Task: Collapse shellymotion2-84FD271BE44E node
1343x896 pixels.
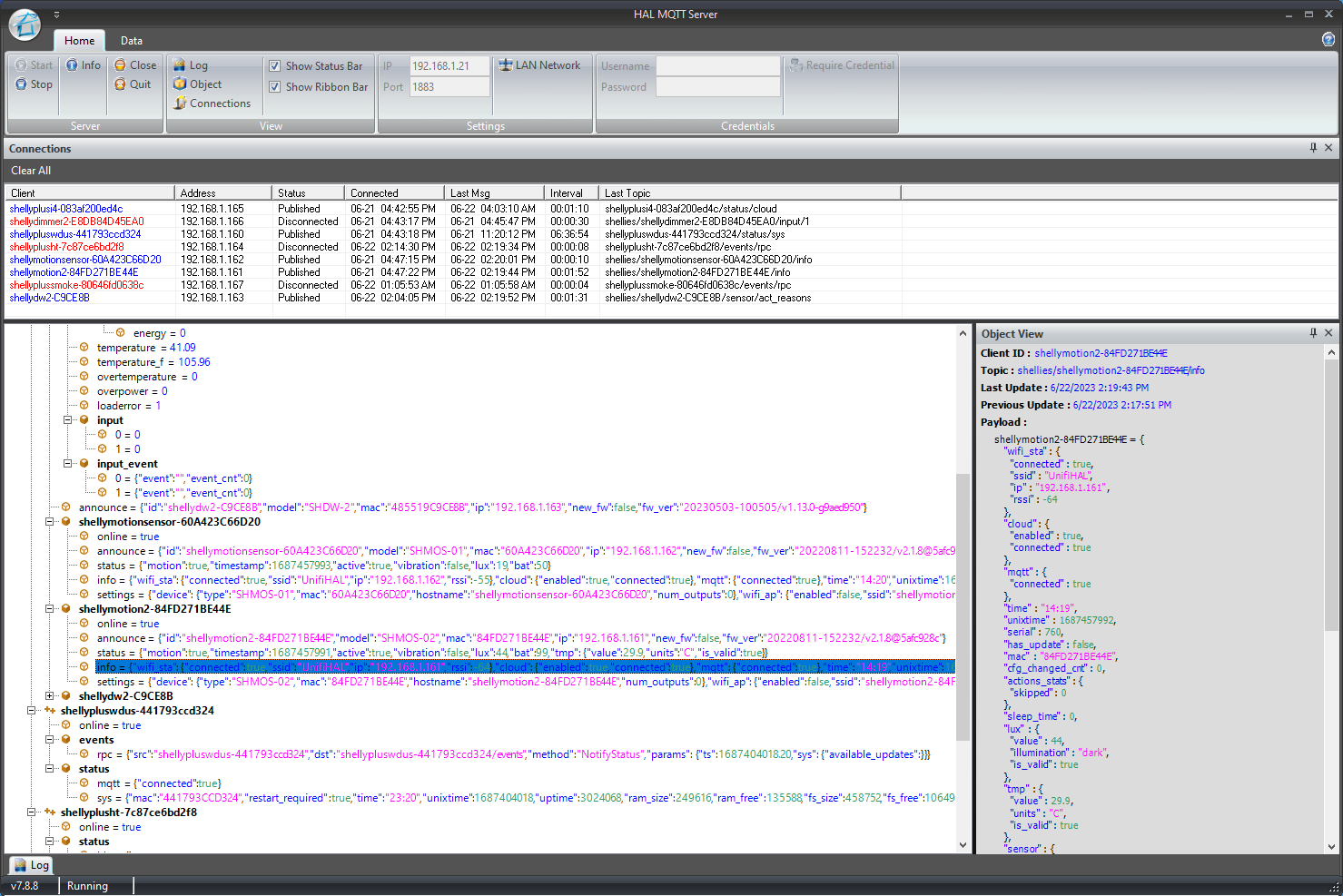Action: [x=50, y=609]
